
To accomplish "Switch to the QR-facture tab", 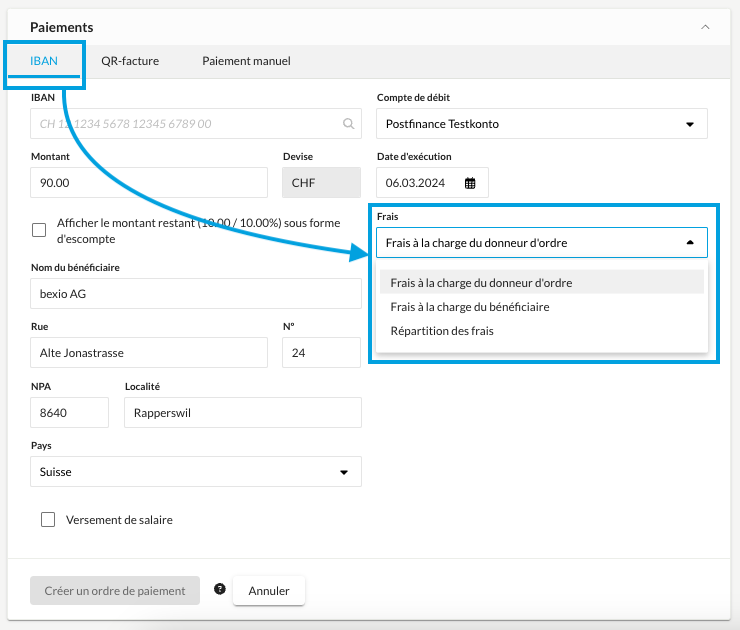I will coord(130,61).
